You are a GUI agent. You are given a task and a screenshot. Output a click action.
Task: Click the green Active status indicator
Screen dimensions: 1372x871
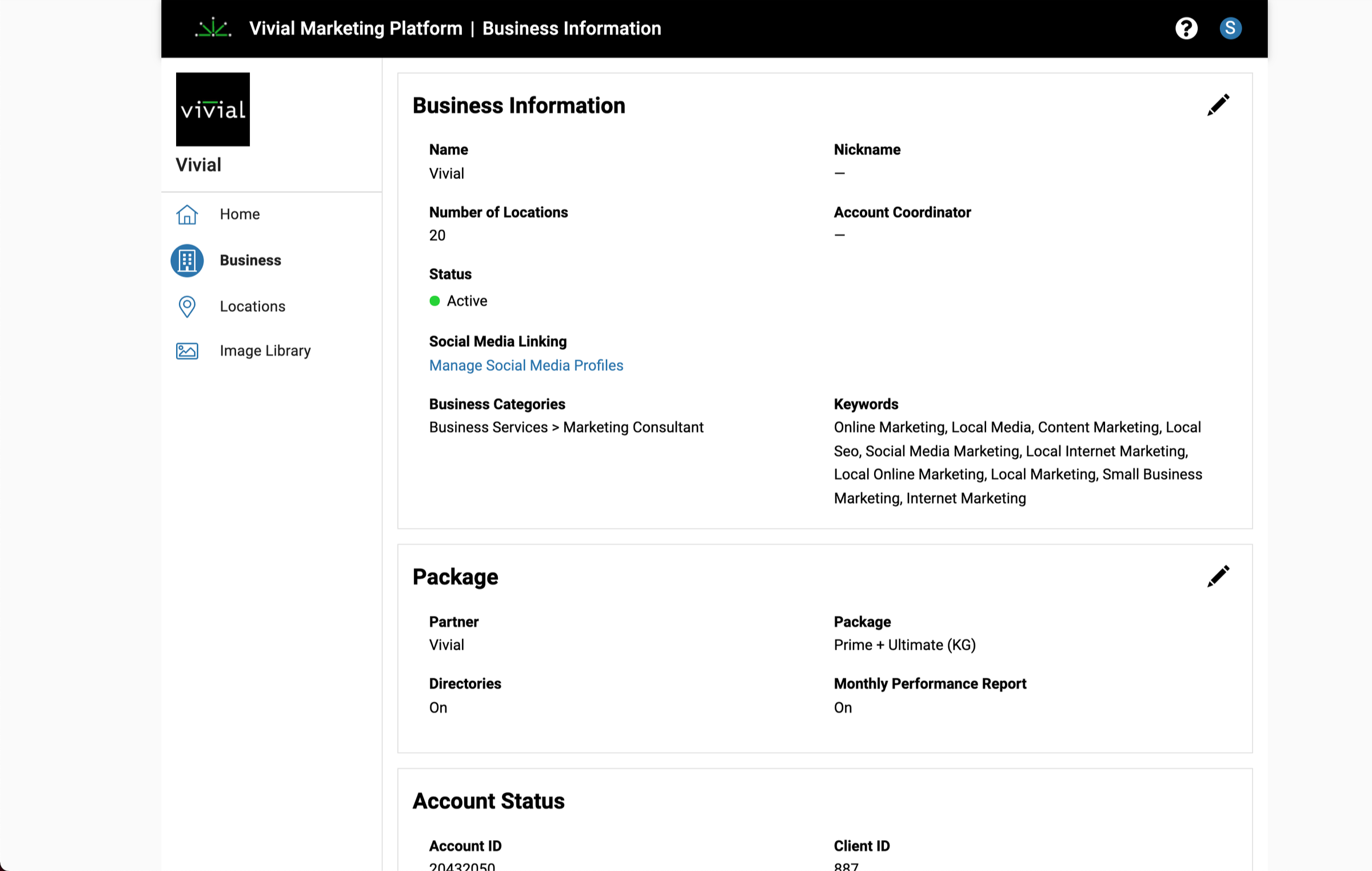(435, 301)
